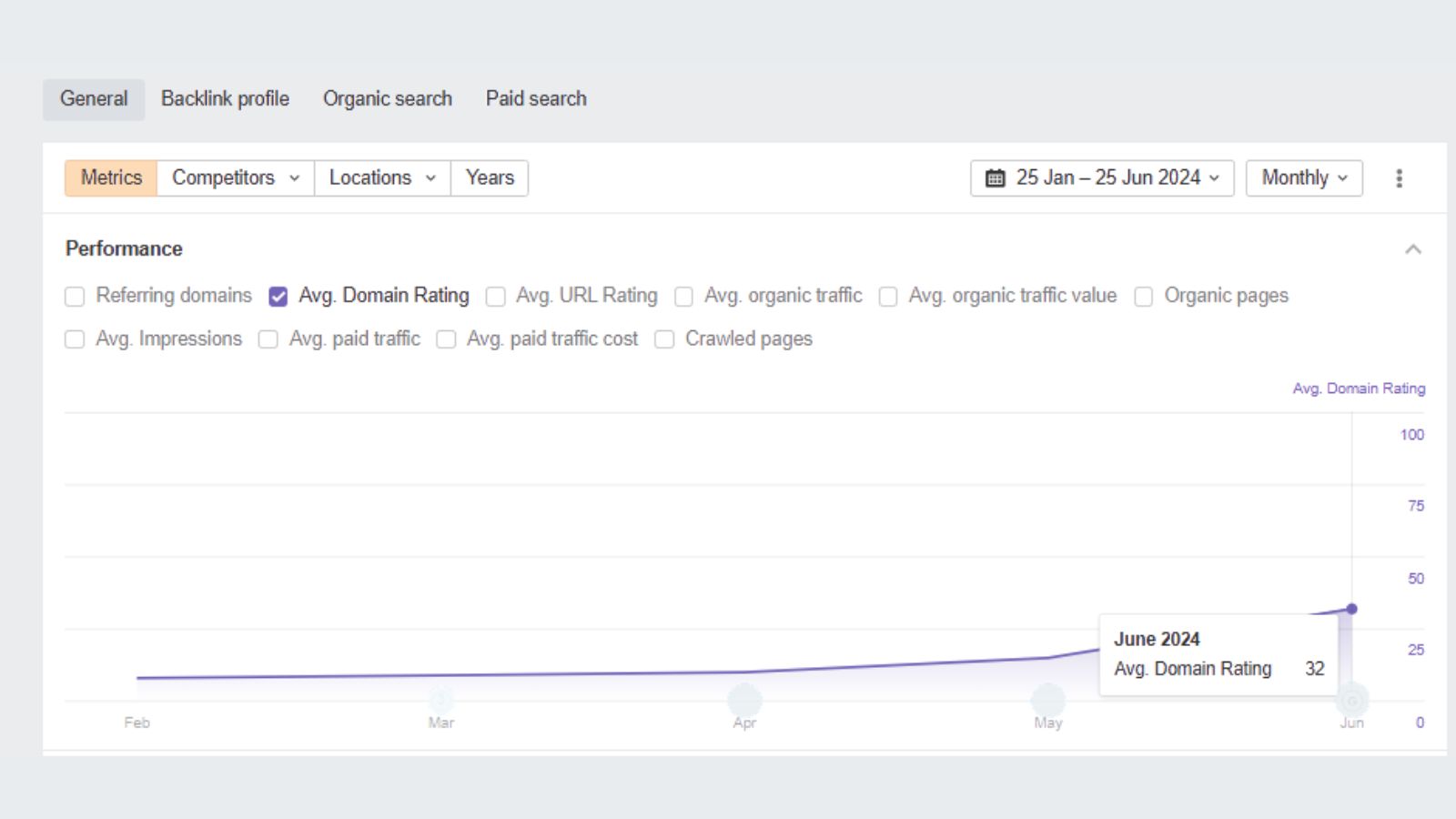The height and width of the screenshot is (819, 1456).
Task: Check the Avg. organic traffic value box
Action: pyautogui.click(x=888, y=297)
